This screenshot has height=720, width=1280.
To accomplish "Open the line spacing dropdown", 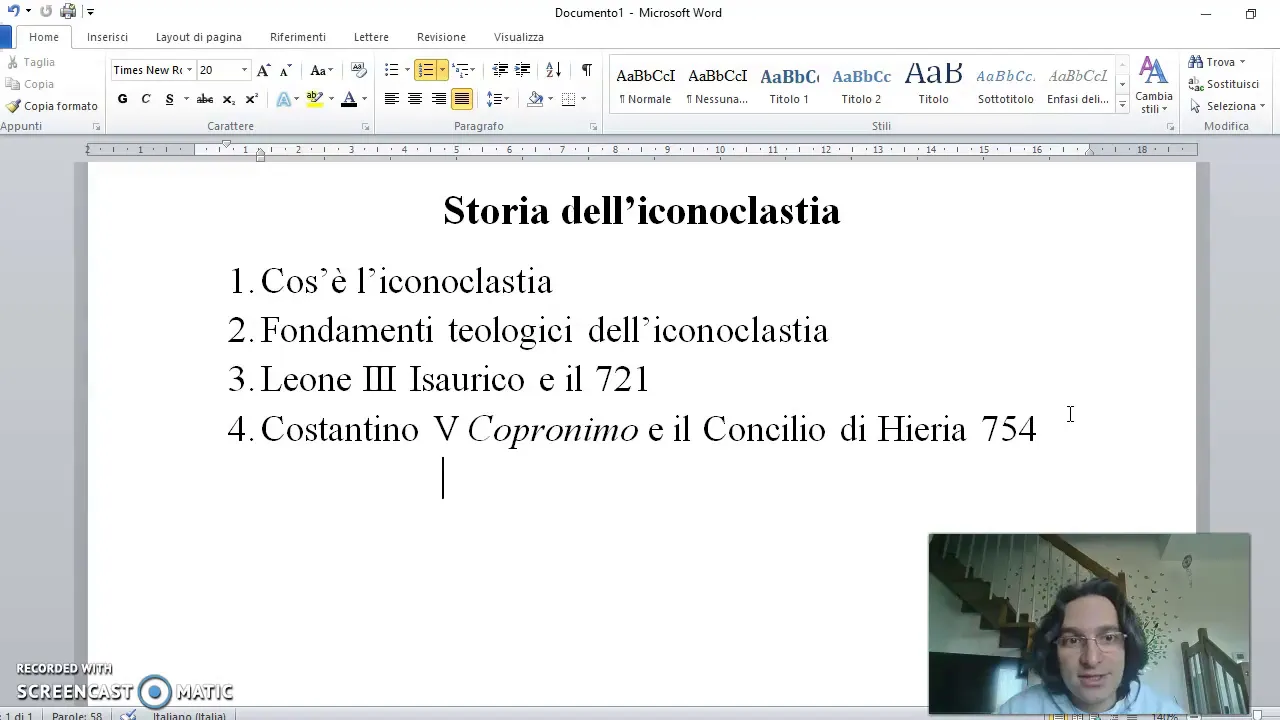I will 497,99.
